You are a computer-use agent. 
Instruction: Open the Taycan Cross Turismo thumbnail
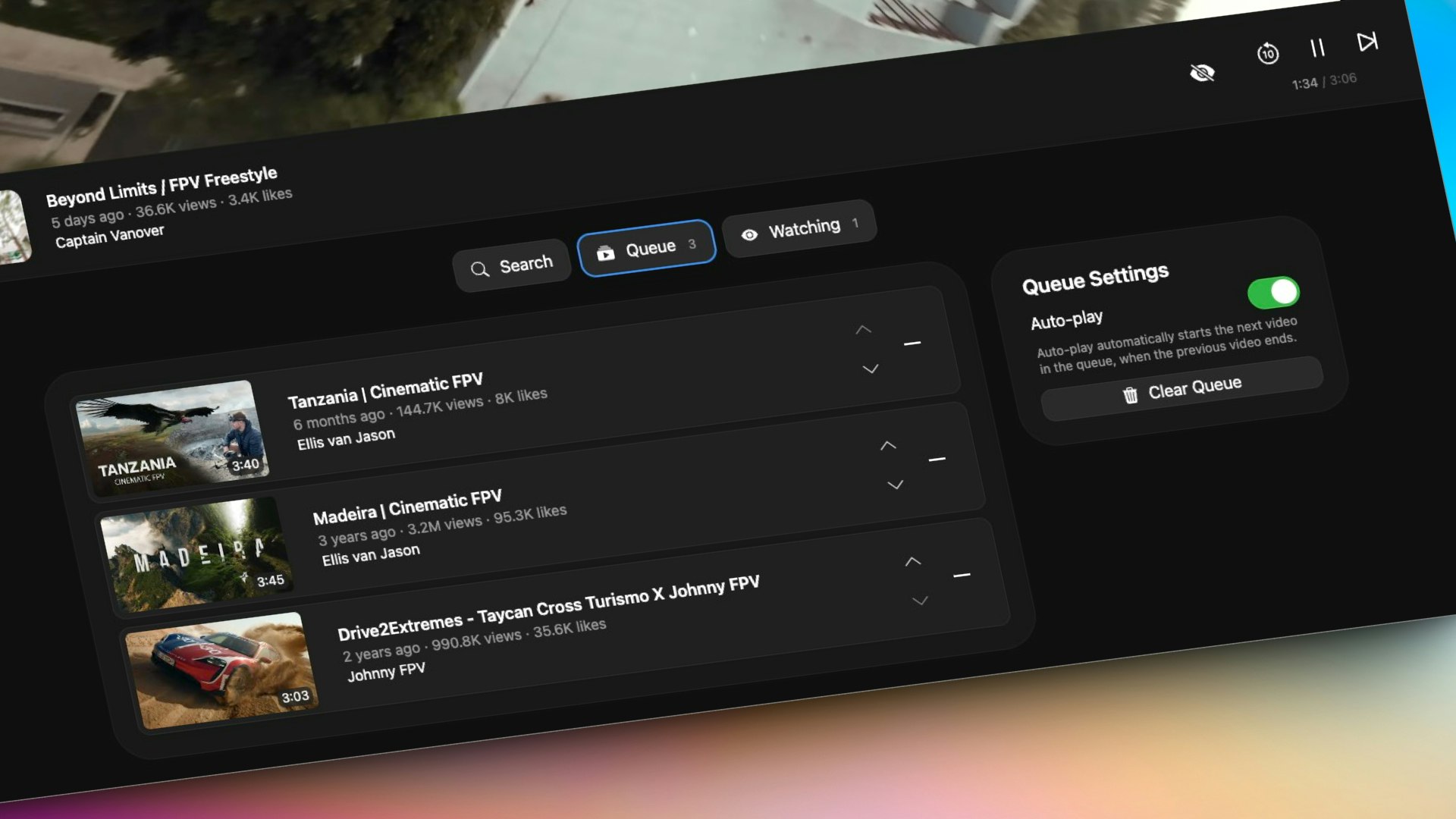pyautogui.click(x=221, y=670)
